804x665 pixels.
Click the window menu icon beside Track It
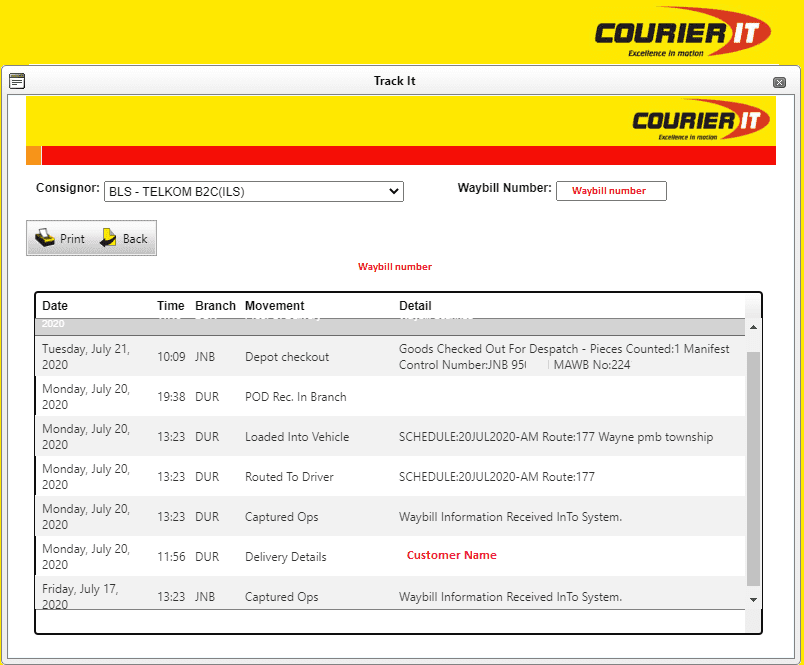(17, 81)
